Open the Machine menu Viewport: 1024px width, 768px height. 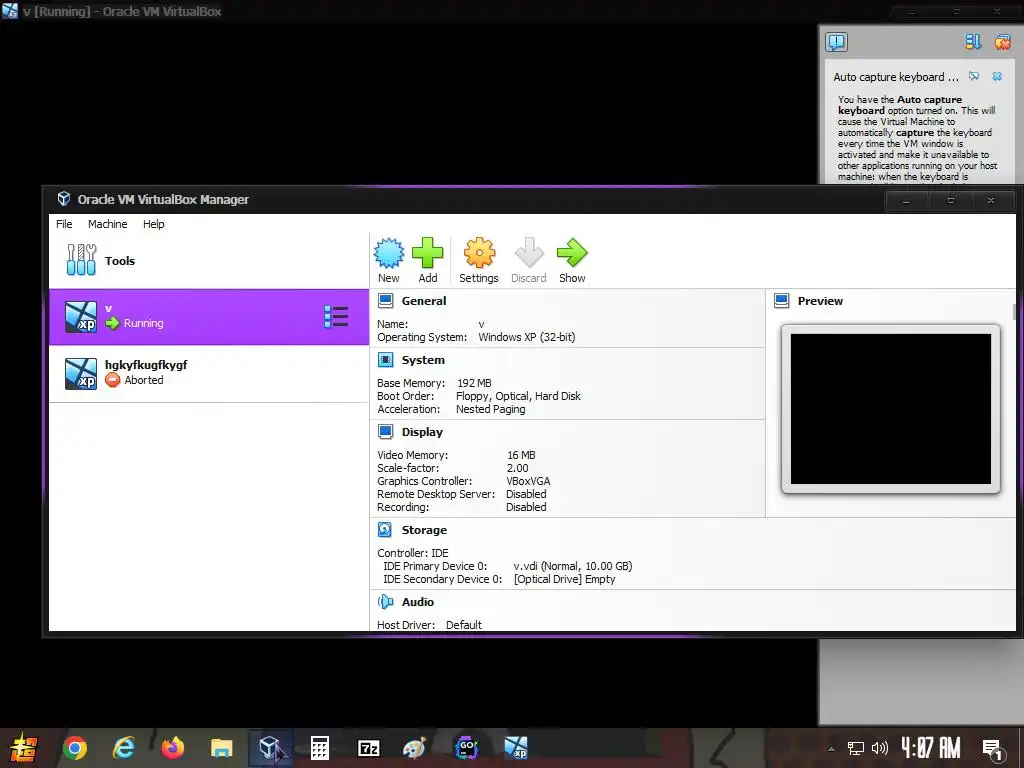click(108, 224)
